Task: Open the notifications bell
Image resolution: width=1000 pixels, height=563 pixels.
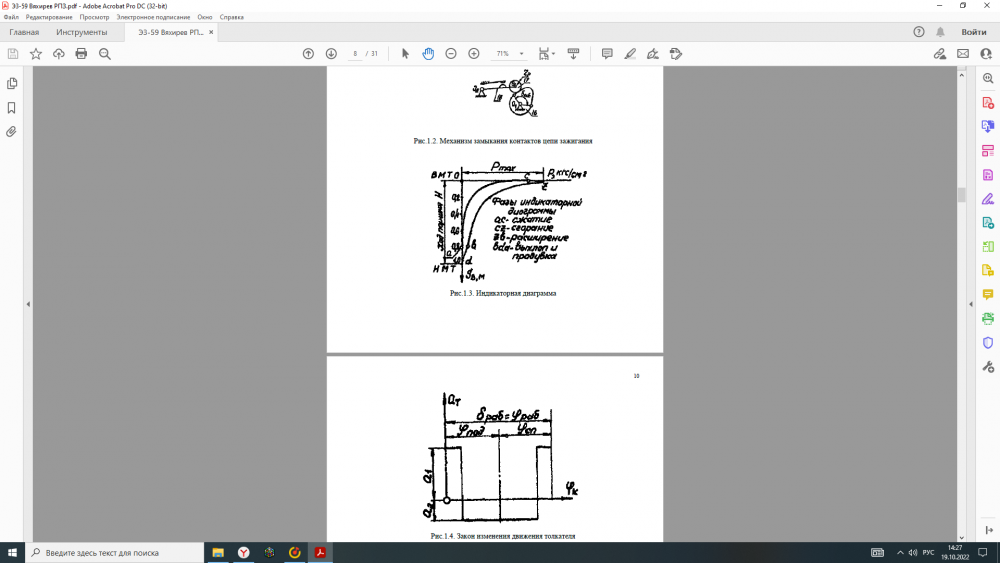Action: [940, 32]
